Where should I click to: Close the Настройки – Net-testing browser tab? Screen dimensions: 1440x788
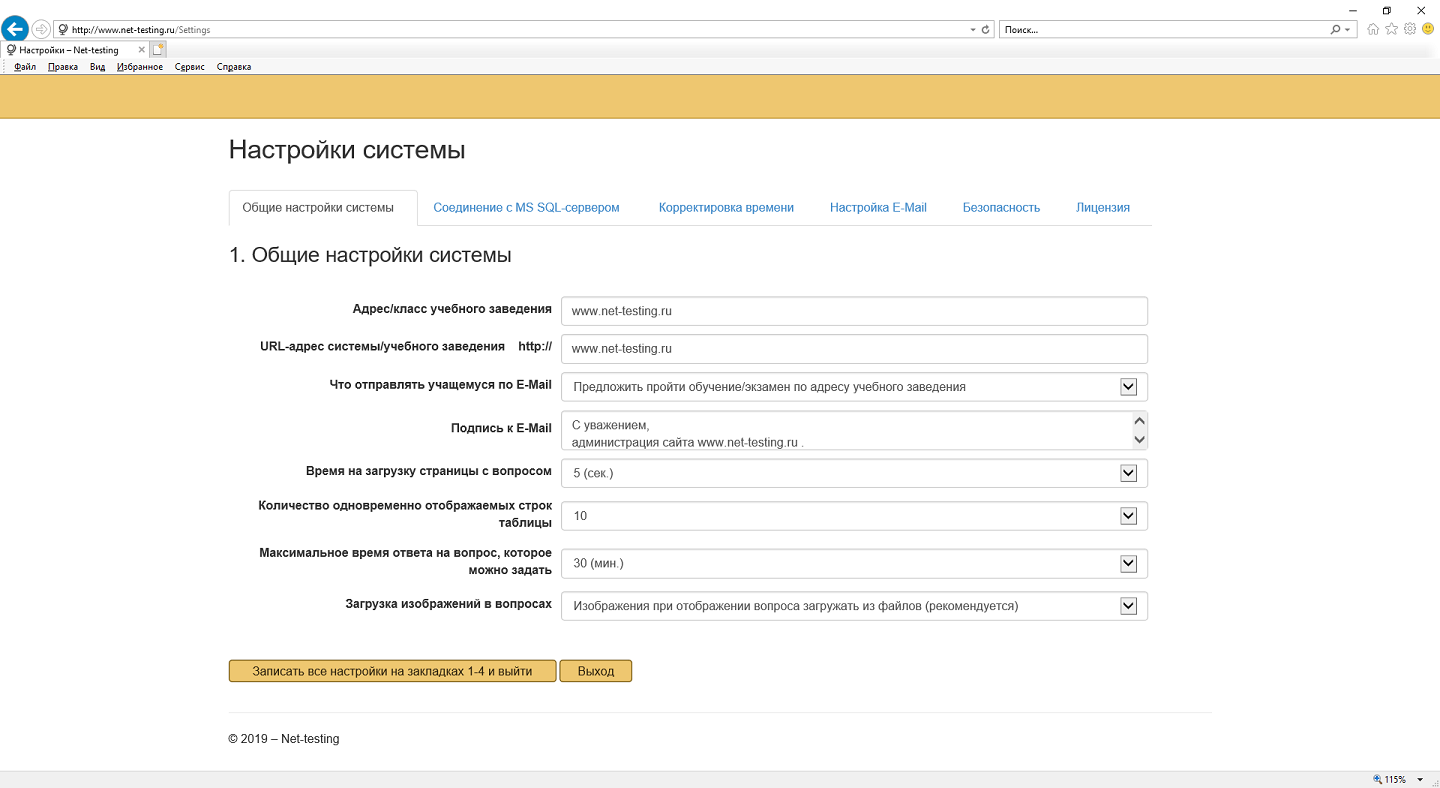(142, 49)
